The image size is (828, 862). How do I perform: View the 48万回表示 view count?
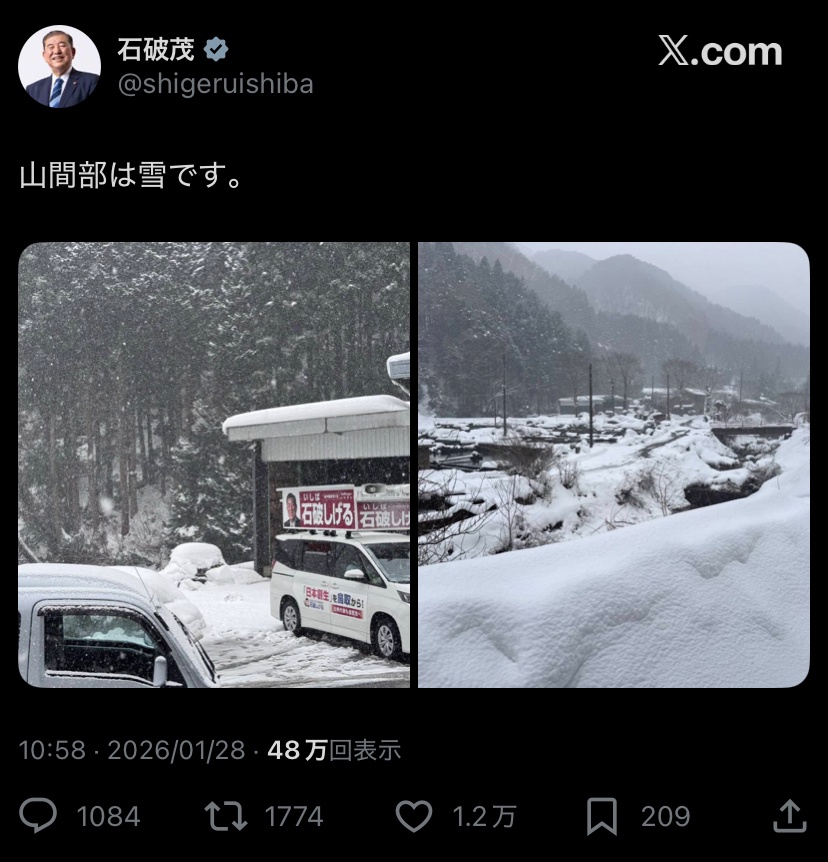coord(334,750)
